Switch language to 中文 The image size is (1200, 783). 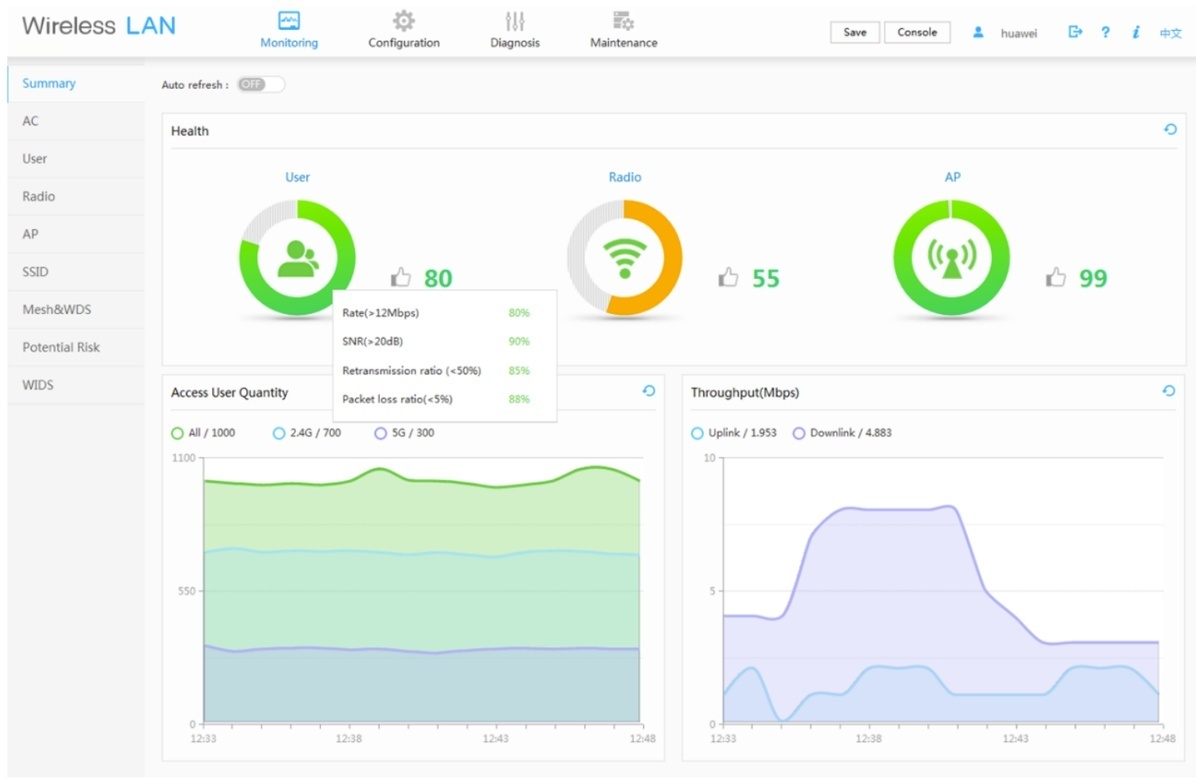click(x=1171, y=33)
